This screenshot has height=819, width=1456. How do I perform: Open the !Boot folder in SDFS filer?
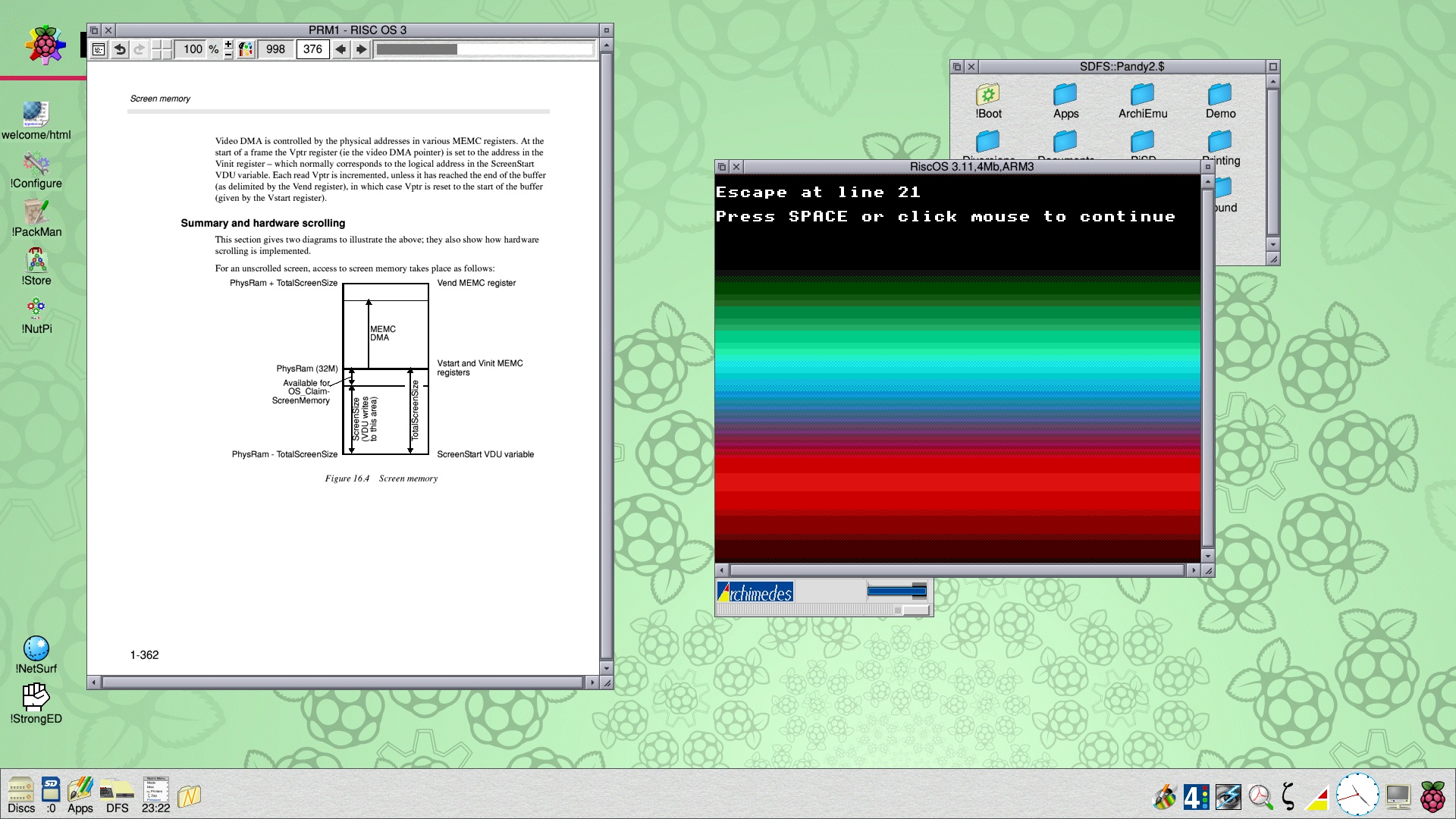[988, 102]
